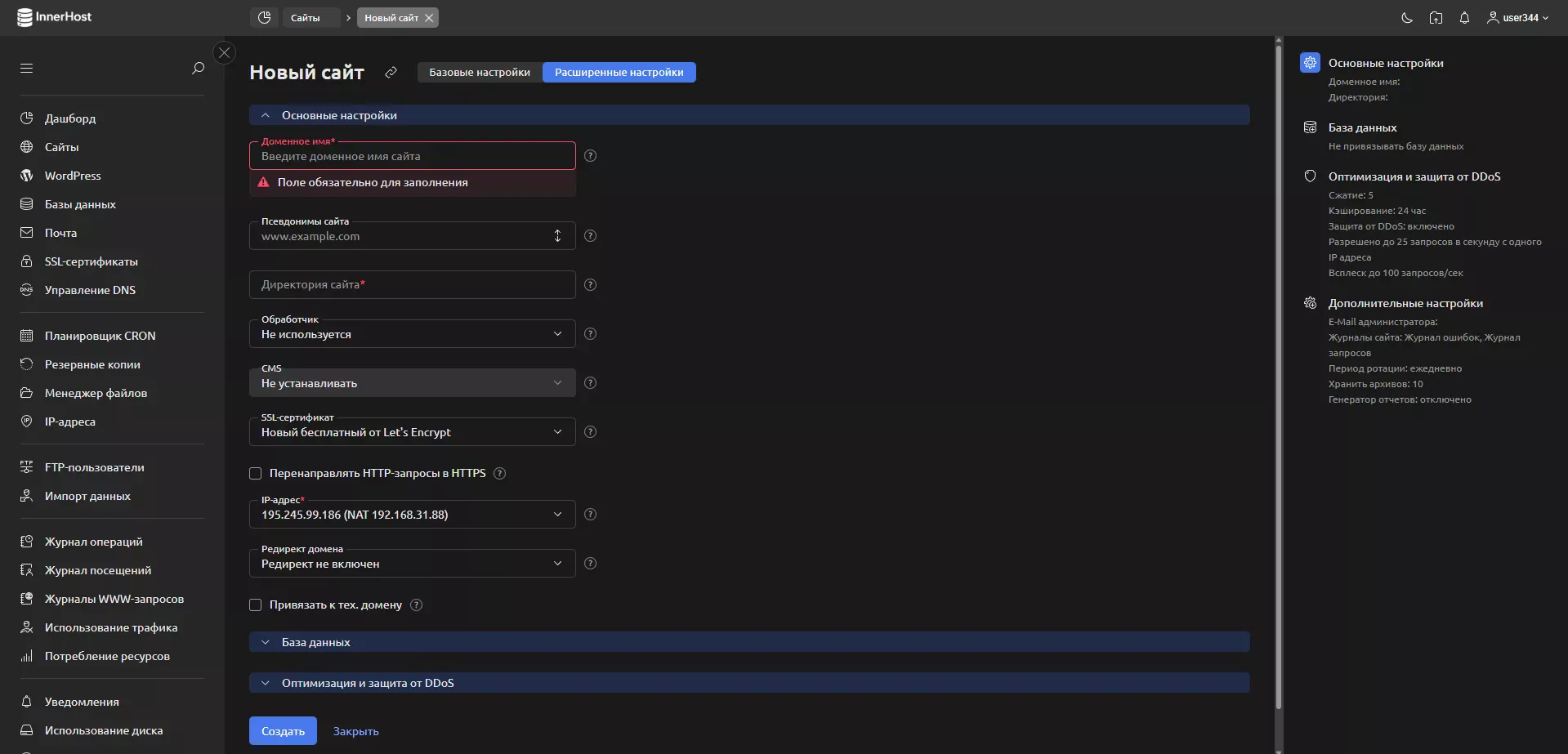Toggle dark mode moon icon
The width and height of the screenshot is (1568, 754).
(x=1407, y=18)
